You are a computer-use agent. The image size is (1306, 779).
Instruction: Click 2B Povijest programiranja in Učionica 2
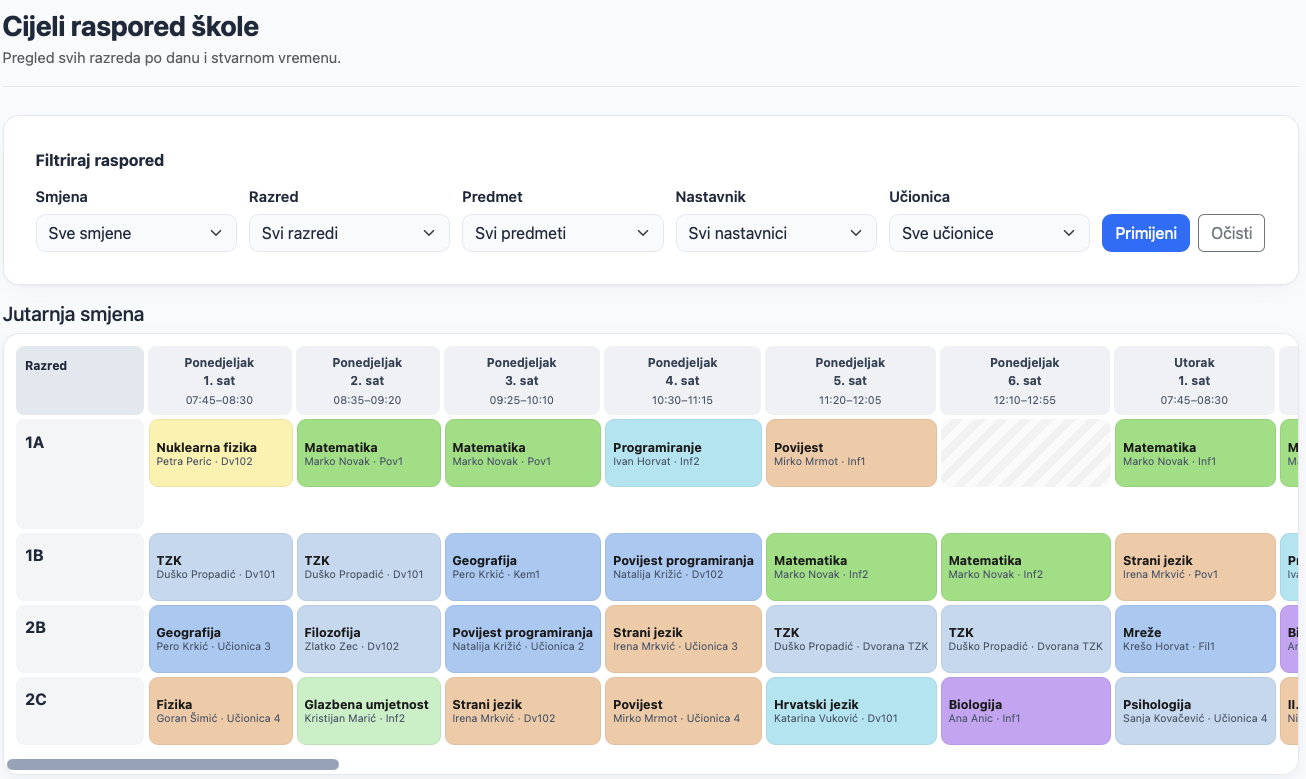pos(522,639)
